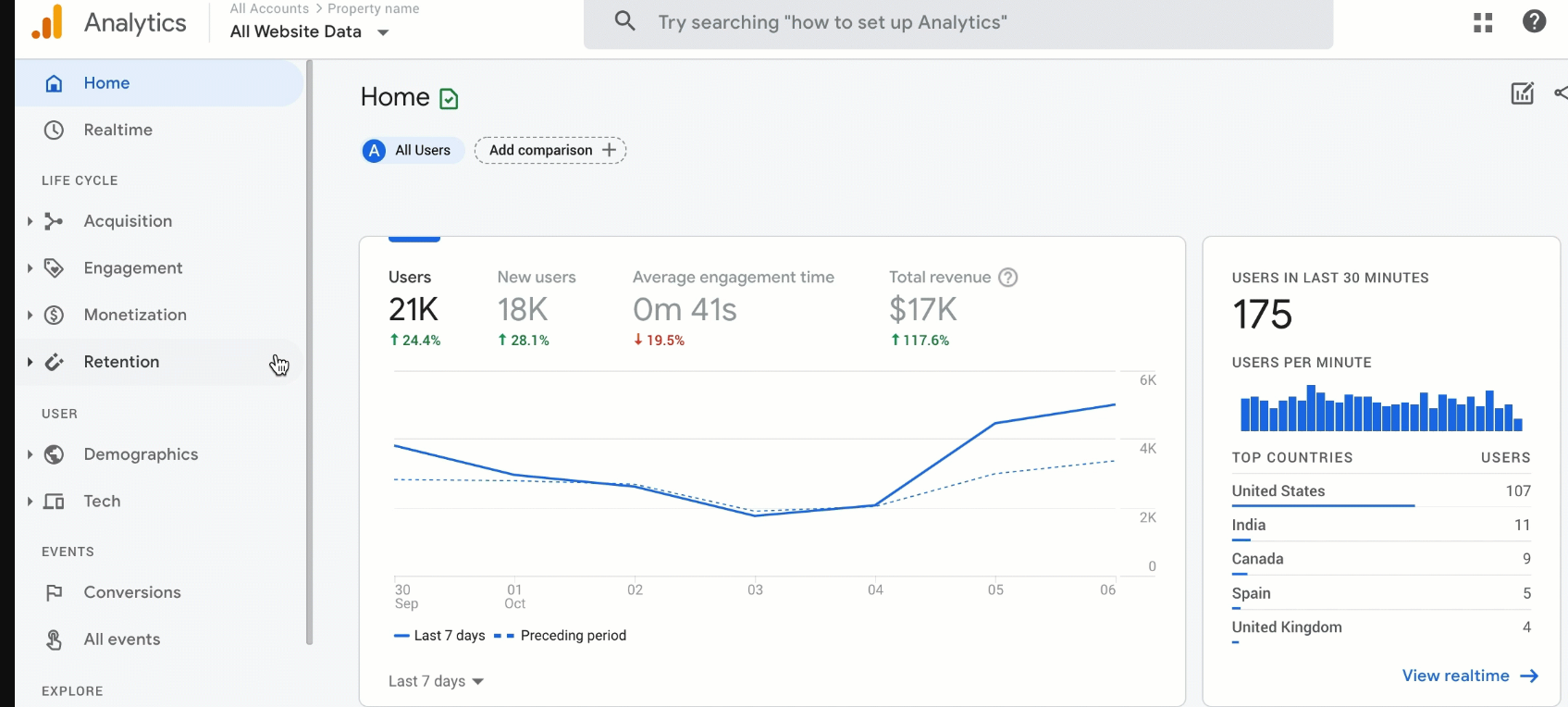The width and height of the screenshot is (1568, 707).
Task: Click the Last 7 days legend entry
Action: point(439,636)
